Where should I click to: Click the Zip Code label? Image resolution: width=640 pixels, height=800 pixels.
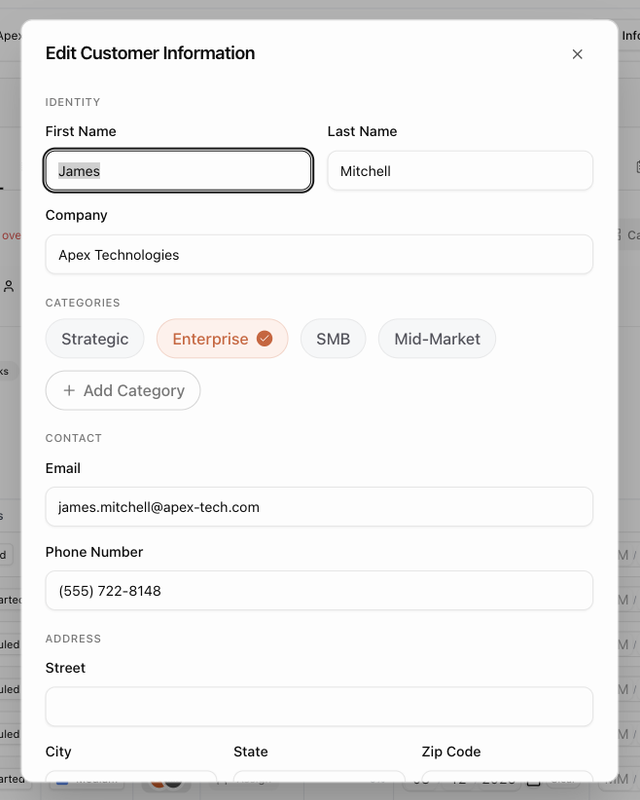tap(451, 752)
